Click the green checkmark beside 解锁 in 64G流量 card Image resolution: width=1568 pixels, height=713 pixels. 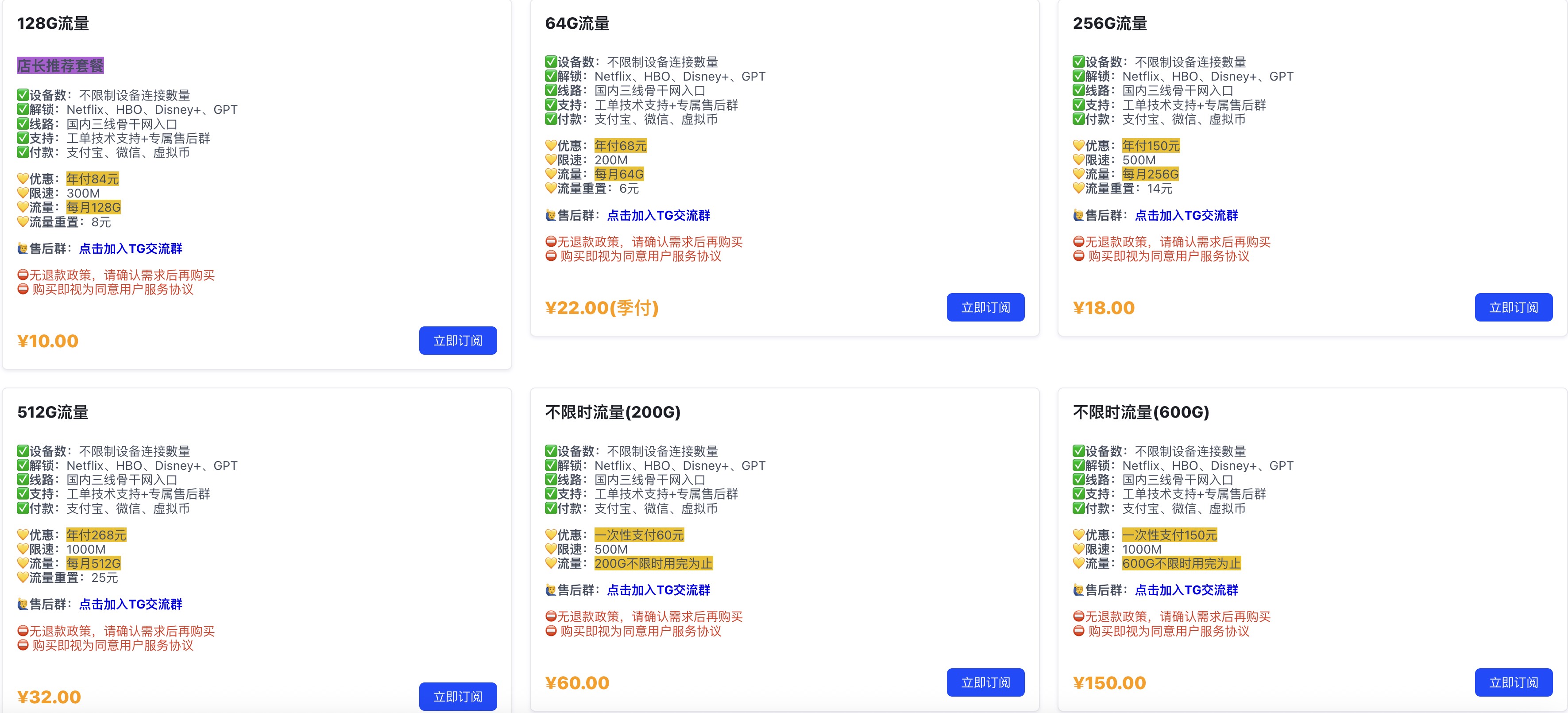(551, 76)
